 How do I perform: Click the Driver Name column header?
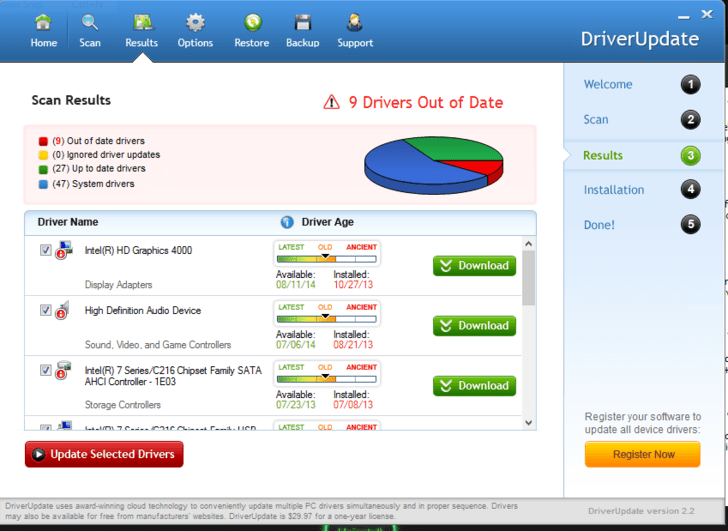click(68, 222)
